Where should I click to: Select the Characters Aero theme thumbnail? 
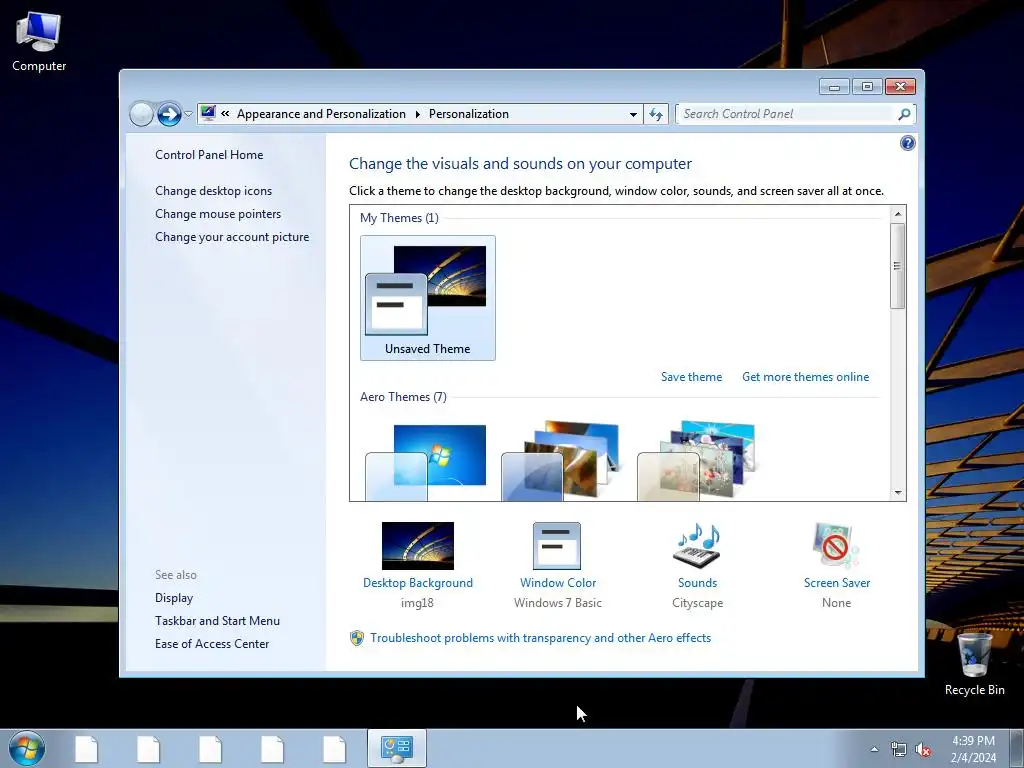(x=697, y=461)
